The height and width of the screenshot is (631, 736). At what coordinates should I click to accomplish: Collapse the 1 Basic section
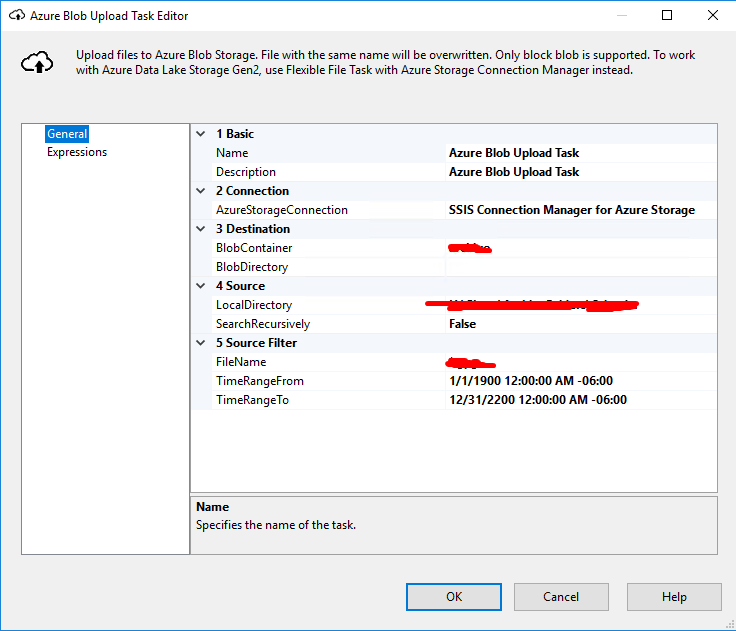pos(201,134)
